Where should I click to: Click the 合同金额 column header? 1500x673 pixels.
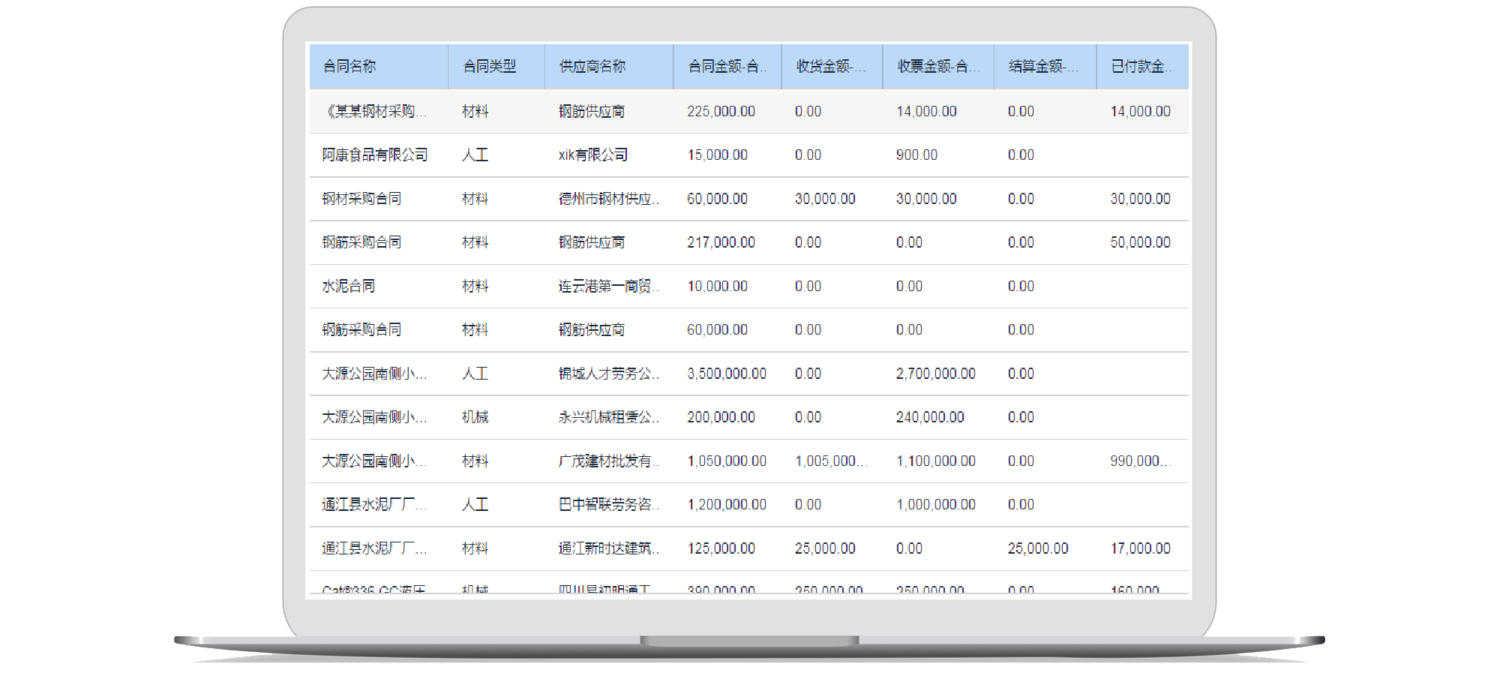(727, 67)
